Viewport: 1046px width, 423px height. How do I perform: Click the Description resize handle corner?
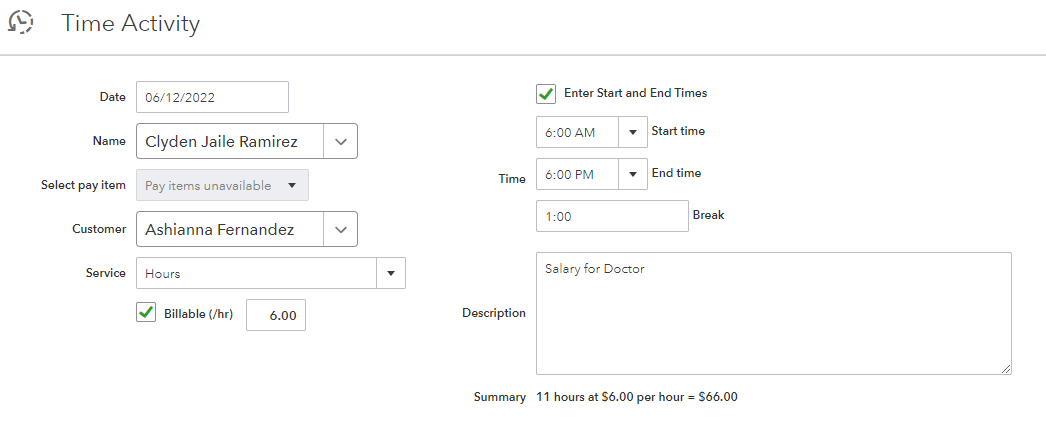1005,368
